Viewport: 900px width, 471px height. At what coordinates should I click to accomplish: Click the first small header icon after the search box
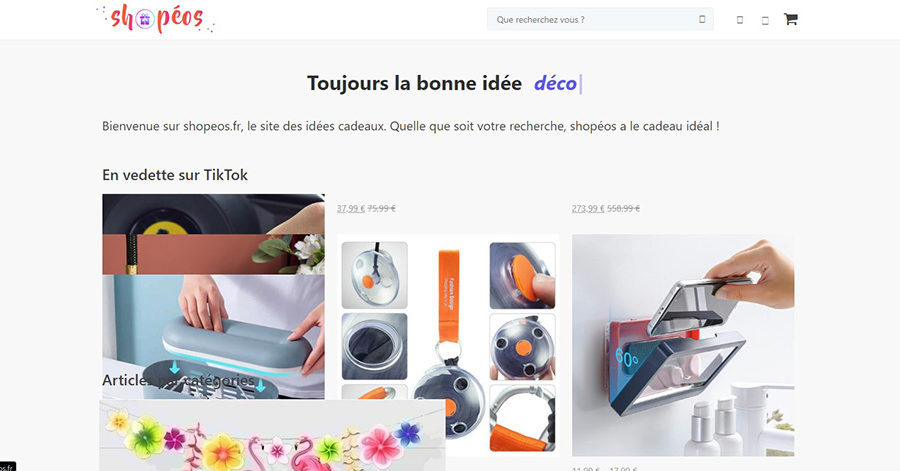tap(740, 20)
